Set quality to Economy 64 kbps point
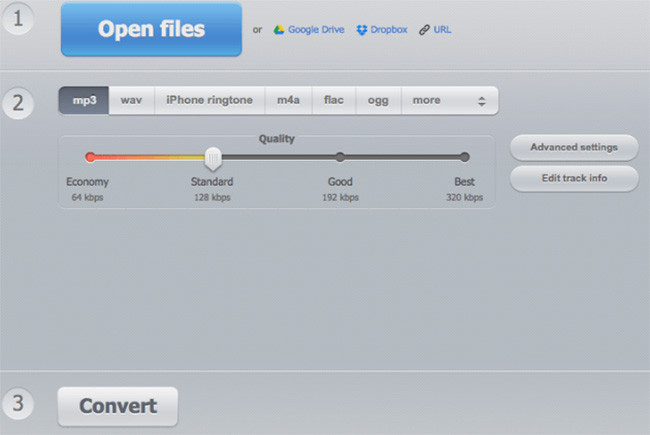 pyautogui.click(x=90, y=157)
